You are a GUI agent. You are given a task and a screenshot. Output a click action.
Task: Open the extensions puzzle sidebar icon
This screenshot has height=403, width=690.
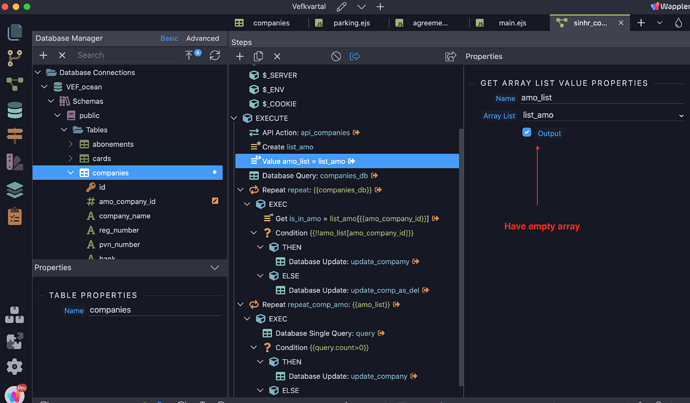[15, 341]
